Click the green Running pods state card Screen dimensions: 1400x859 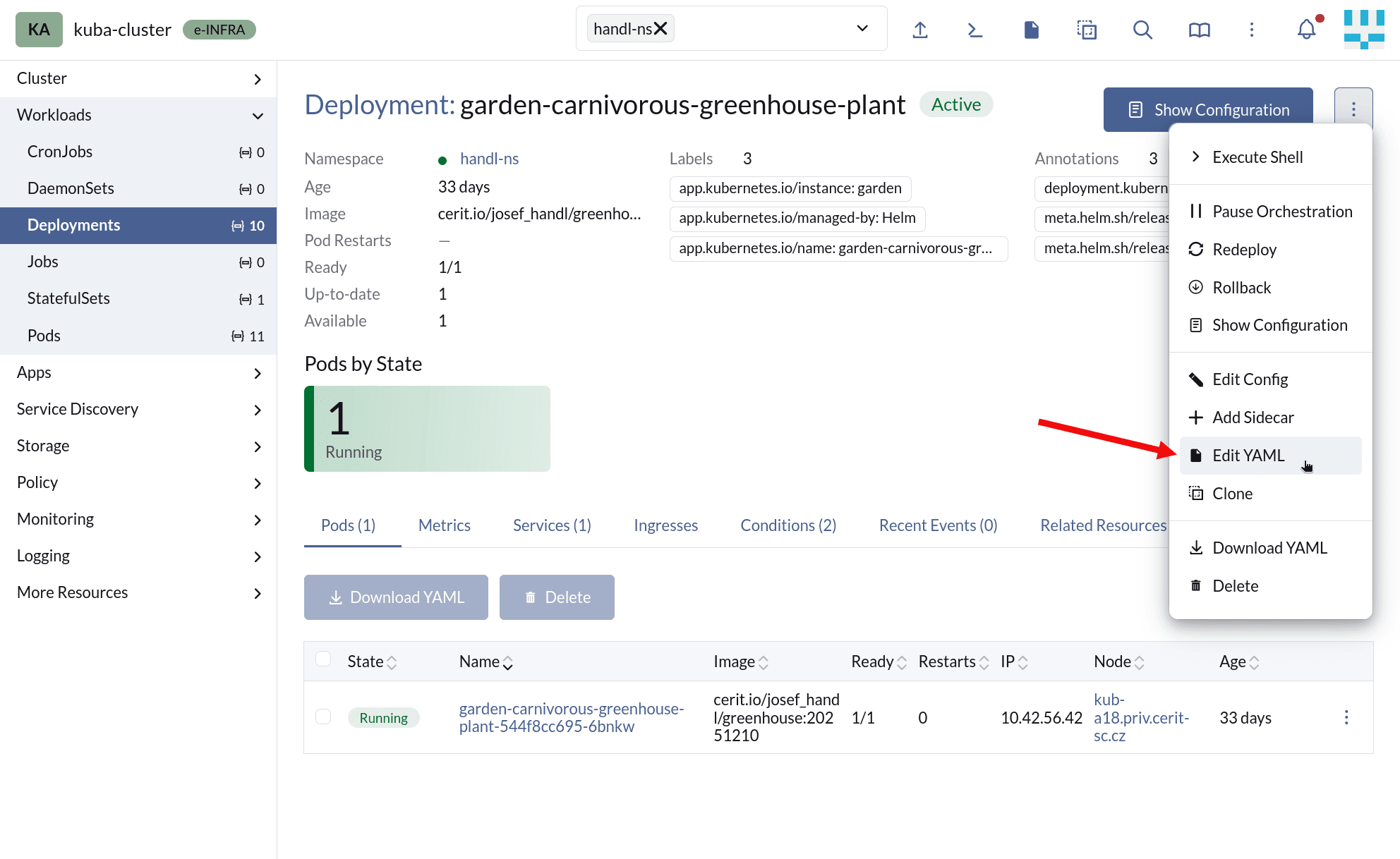(427, 429)
